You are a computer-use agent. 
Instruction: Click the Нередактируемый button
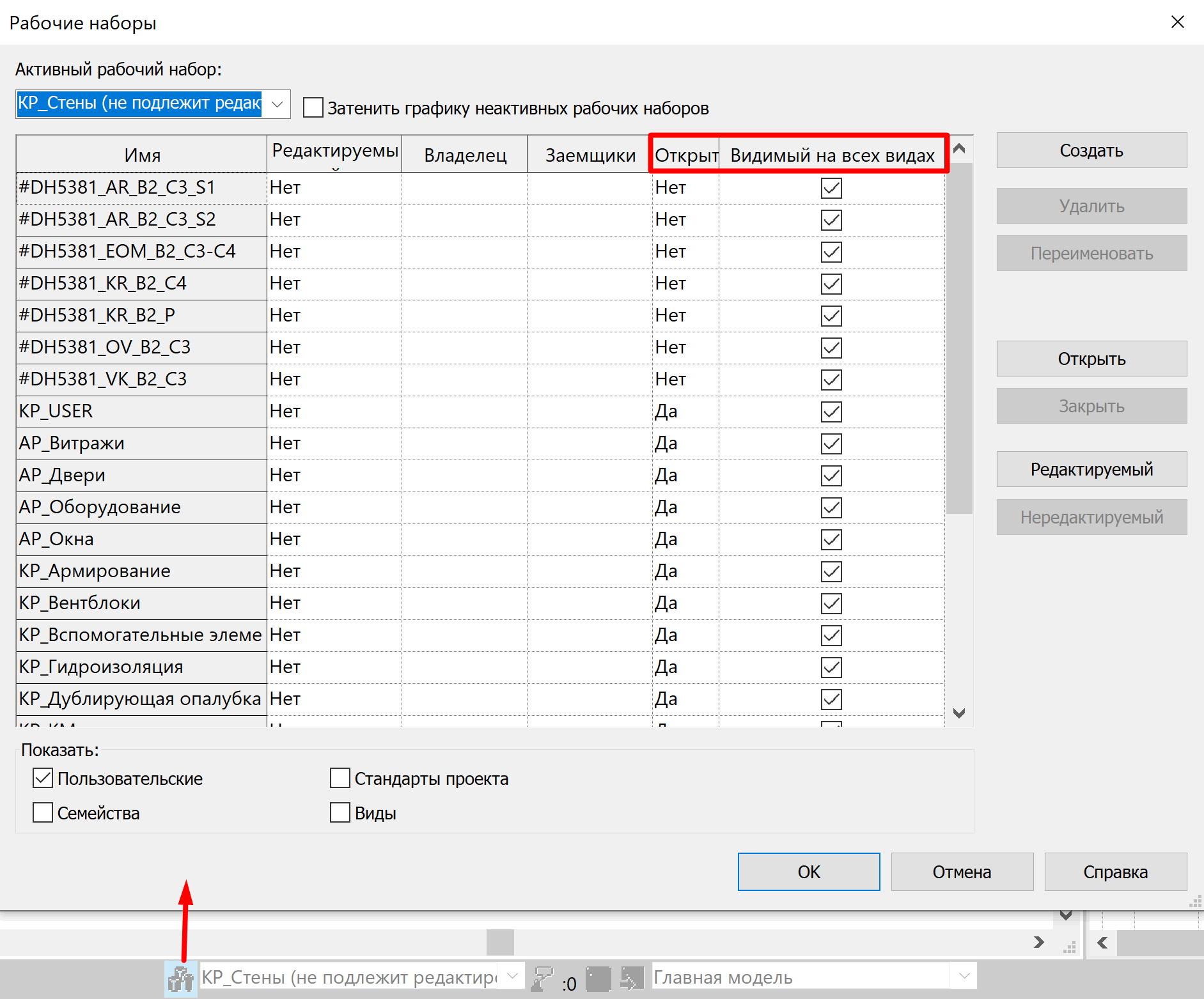tap(1091, 517)
